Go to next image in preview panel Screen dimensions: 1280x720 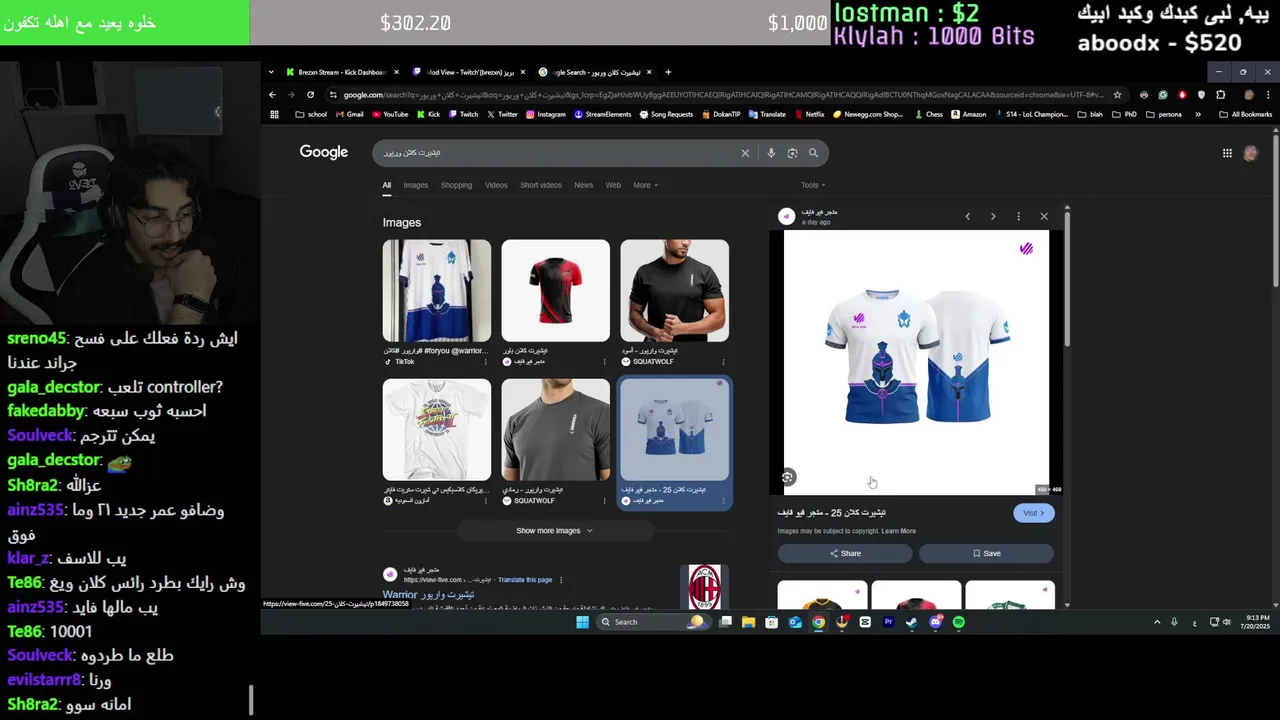[993, 216]
